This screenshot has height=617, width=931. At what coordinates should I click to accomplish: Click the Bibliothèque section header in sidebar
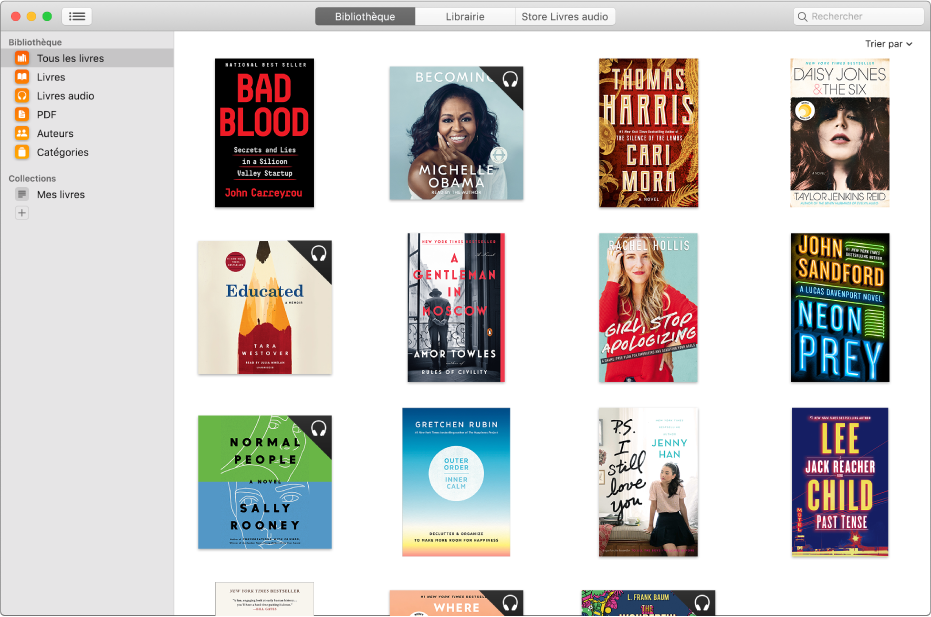[35, 42]
